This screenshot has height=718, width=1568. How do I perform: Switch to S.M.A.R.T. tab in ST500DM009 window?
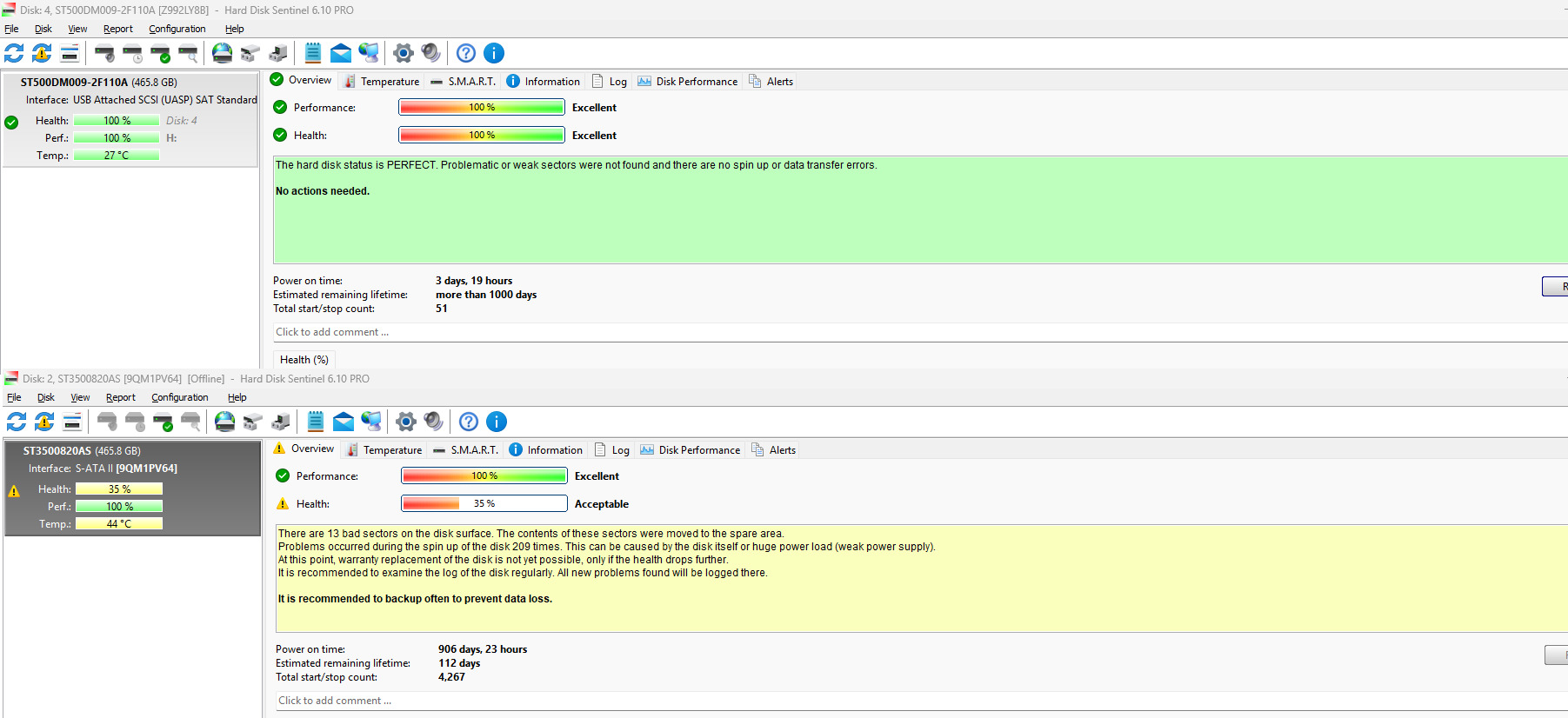463,81
